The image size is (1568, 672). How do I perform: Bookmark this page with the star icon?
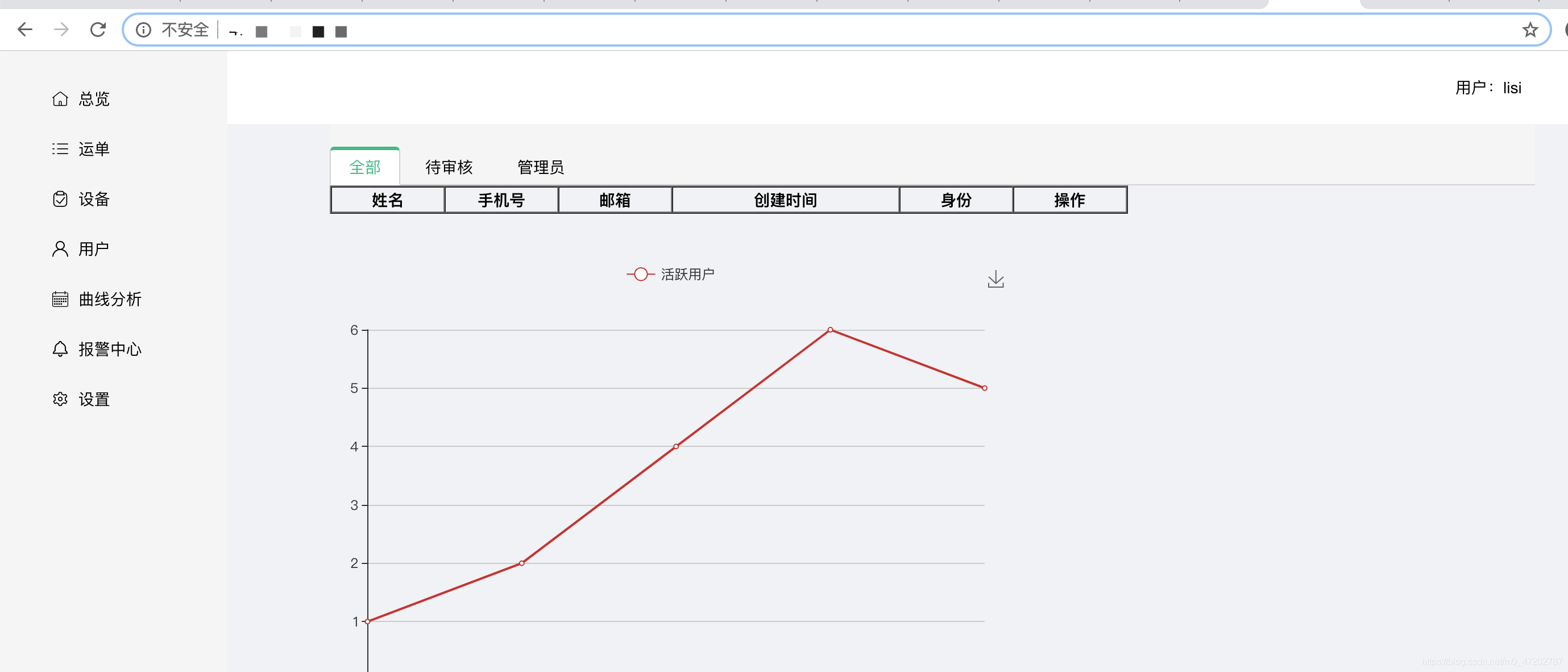[x=1530, y=30]
